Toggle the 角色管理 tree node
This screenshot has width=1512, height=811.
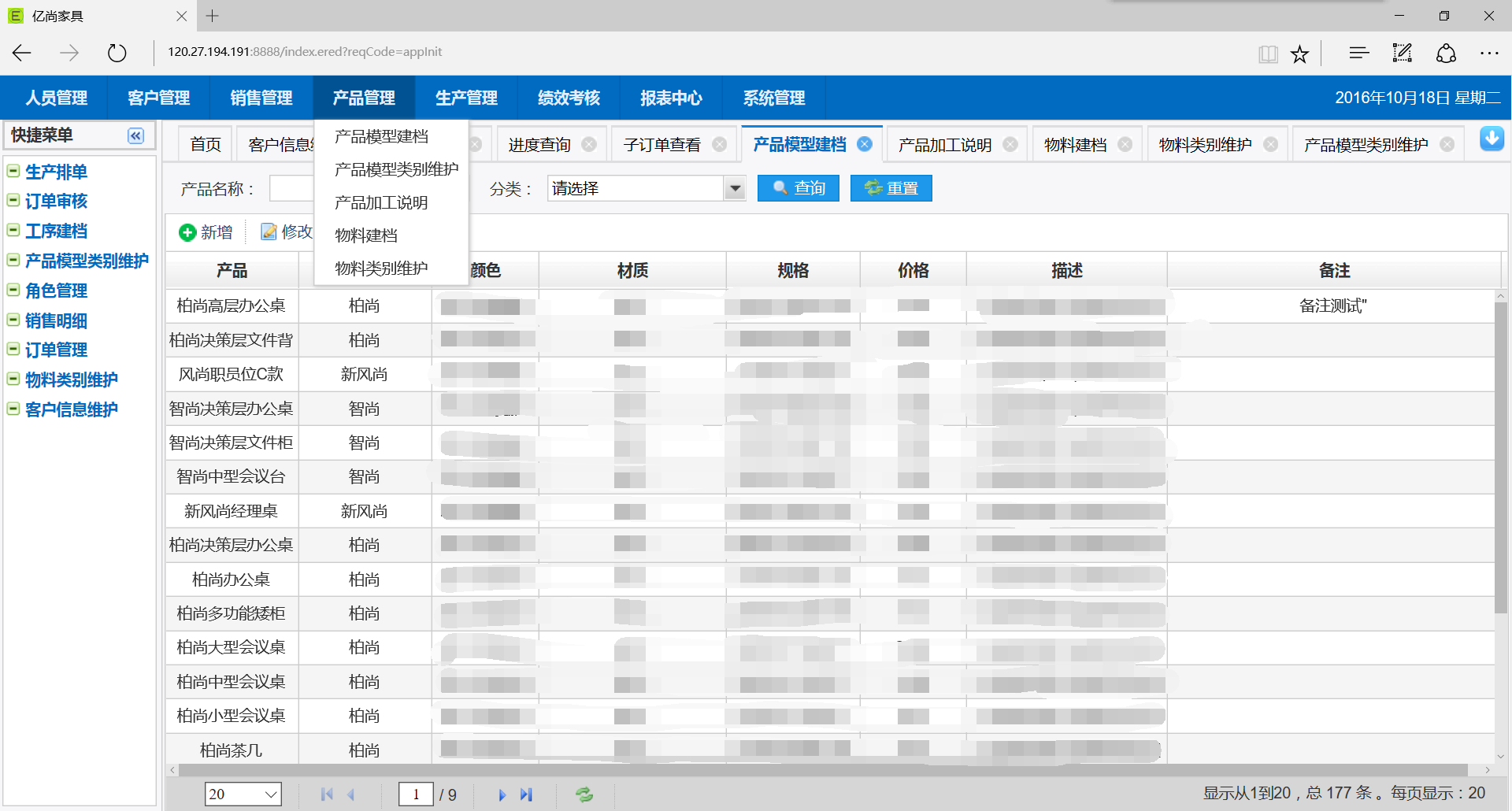point(13,290)
